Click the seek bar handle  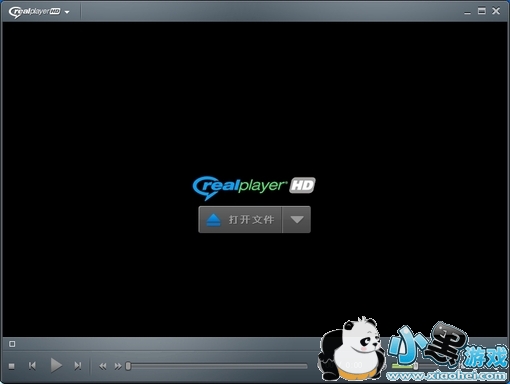pyautogui.click(x=128, y=366)
